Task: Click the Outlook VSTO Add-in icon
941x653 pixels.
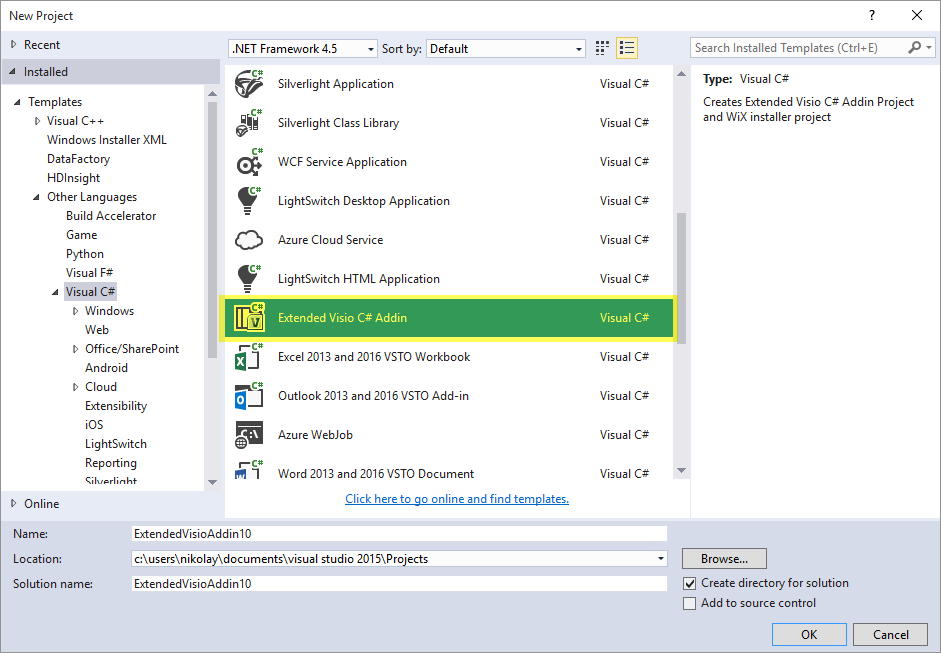Action: [x=249, y=396]
